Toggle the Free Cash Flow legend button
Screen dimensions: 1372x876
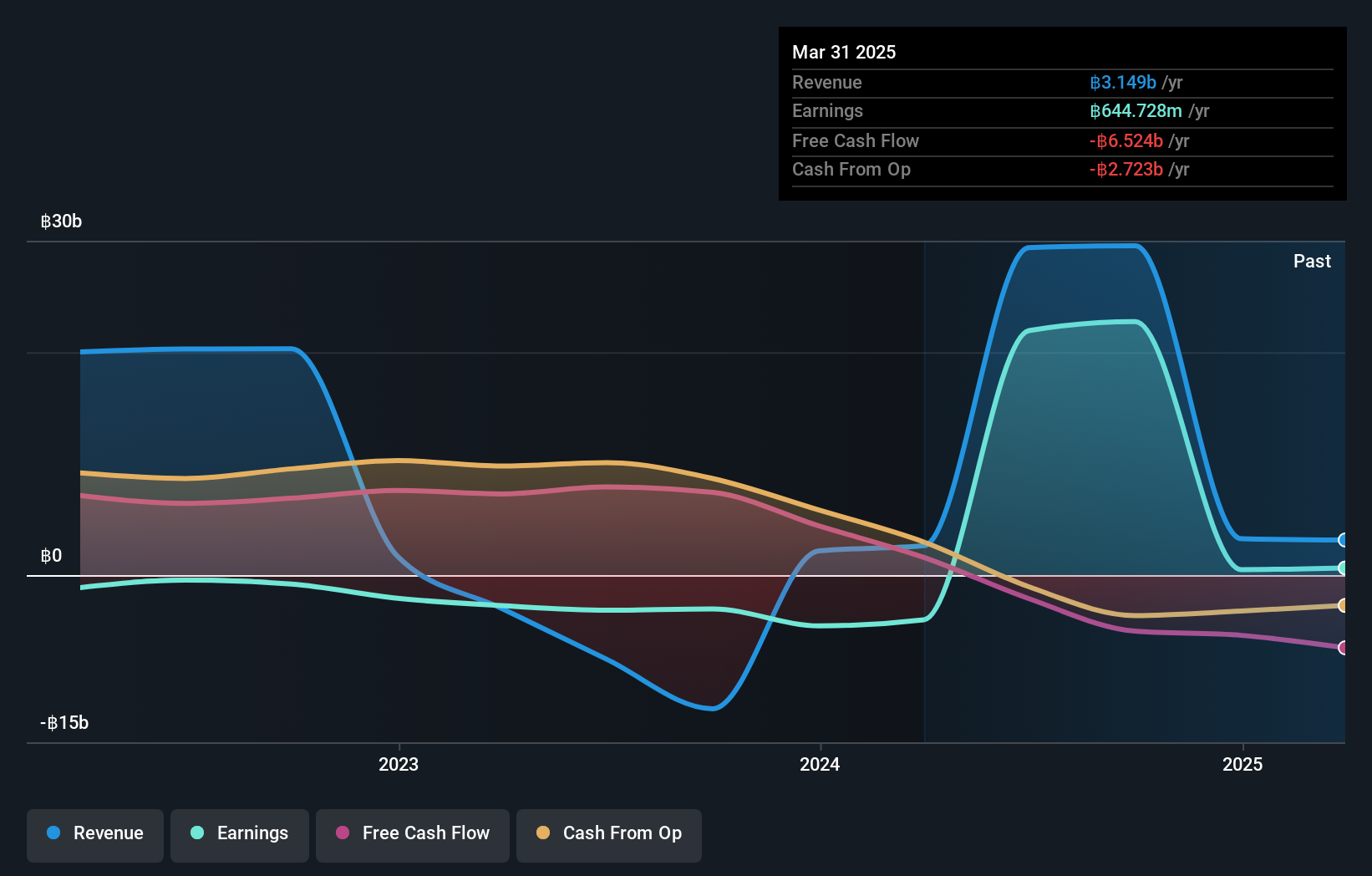(413, 835)
